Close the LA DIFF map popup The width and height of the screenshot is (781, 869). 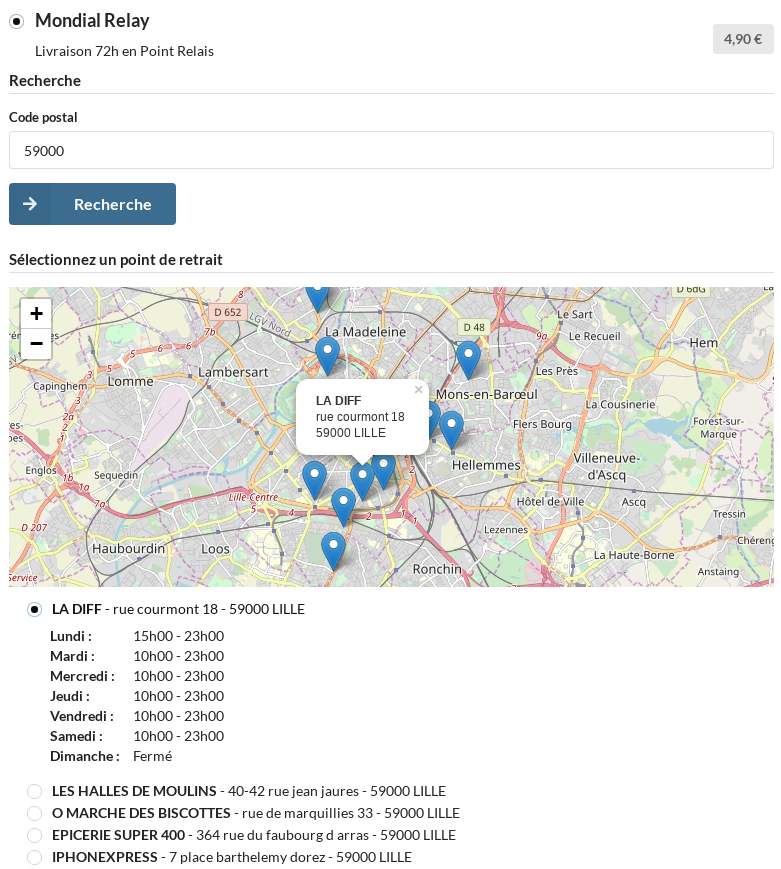pos(418,390)
